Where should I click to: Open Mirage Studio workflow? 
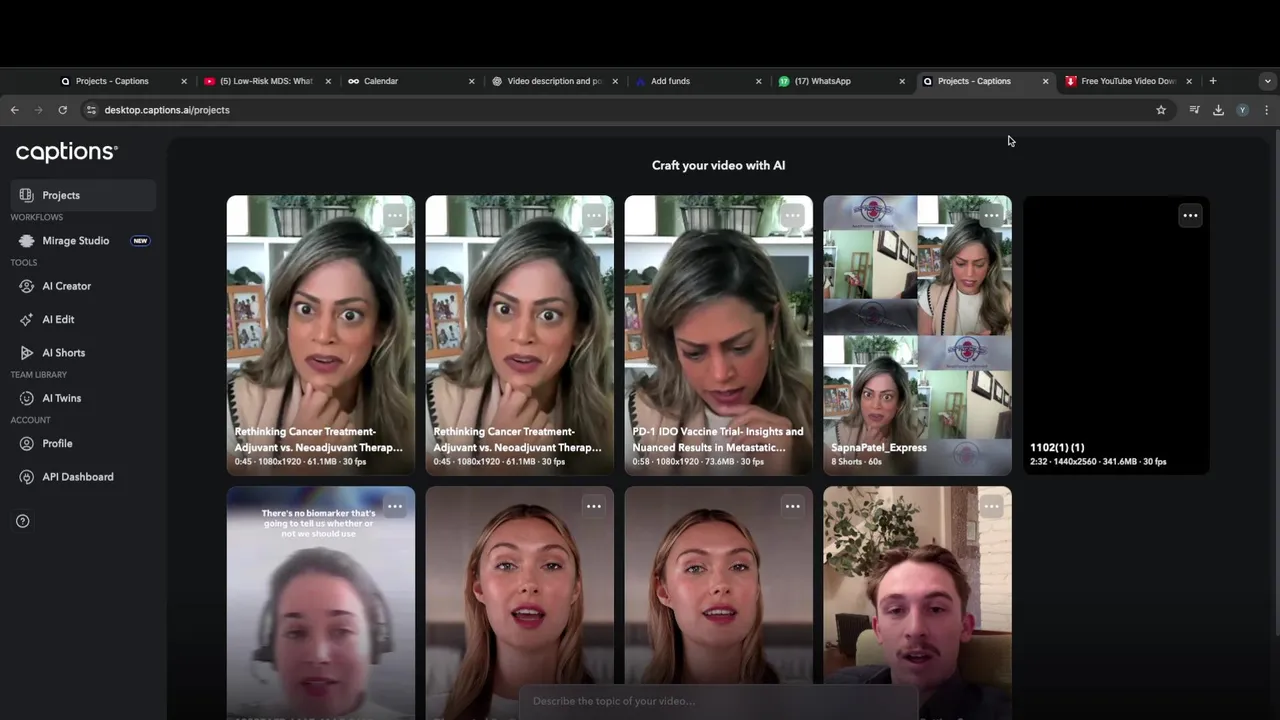tap(82, 241)
